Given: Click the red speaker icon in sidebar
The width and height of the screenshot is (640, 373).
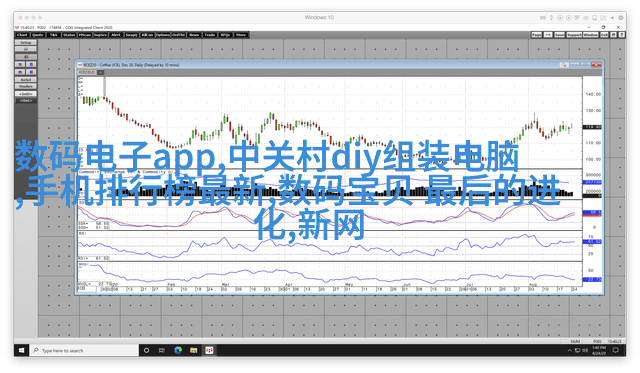Looking at the screenshot, I should (26, 57).
